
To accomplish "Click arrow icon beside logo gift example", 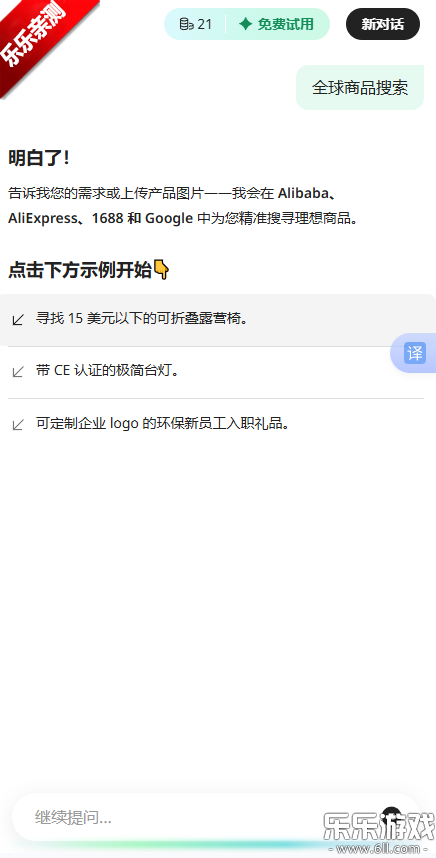I will [19, 424].
